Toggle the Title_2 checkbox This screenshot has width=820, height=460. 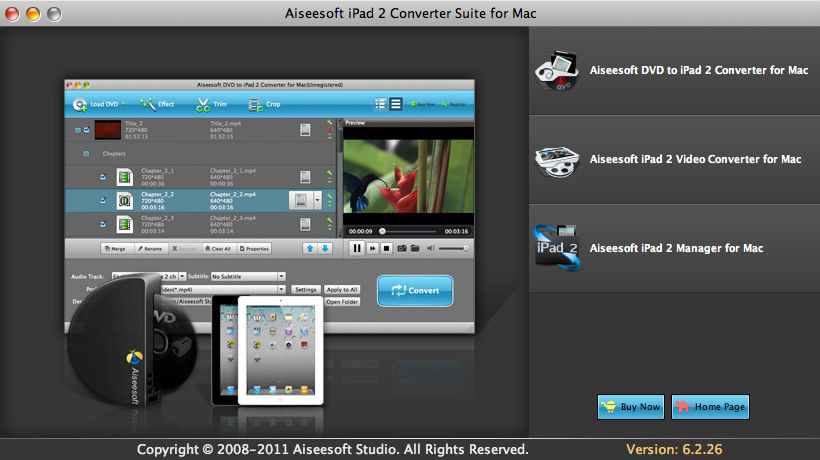coord(86,130)
